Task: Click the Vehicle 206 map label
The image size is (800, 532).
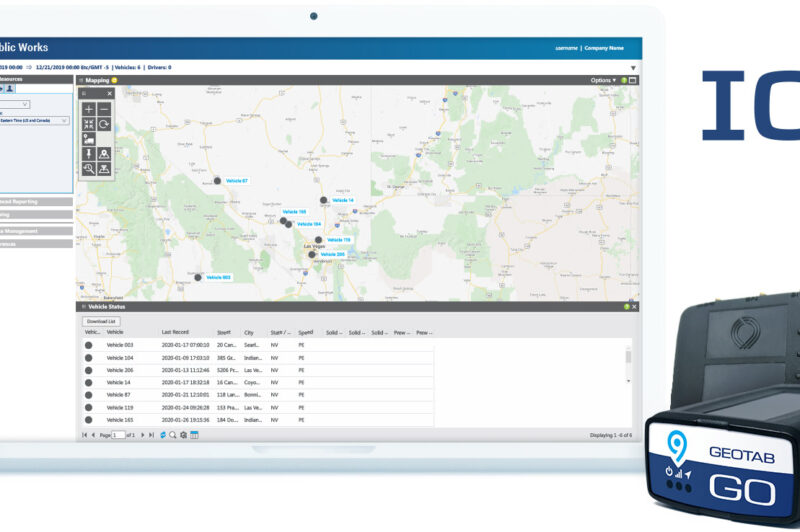Action: point(333,254)
